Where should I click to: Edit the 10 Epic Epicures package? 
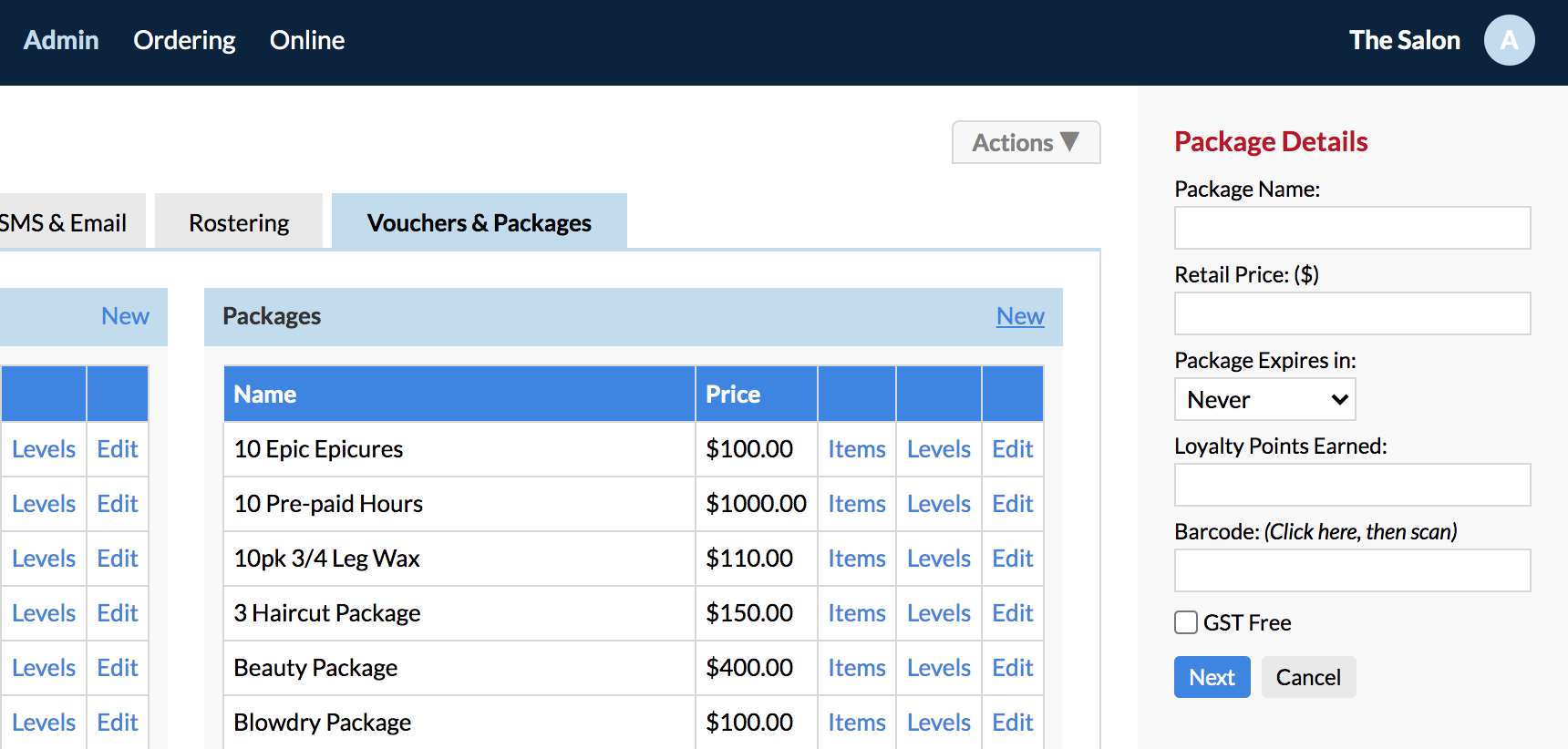(1013, 449)
